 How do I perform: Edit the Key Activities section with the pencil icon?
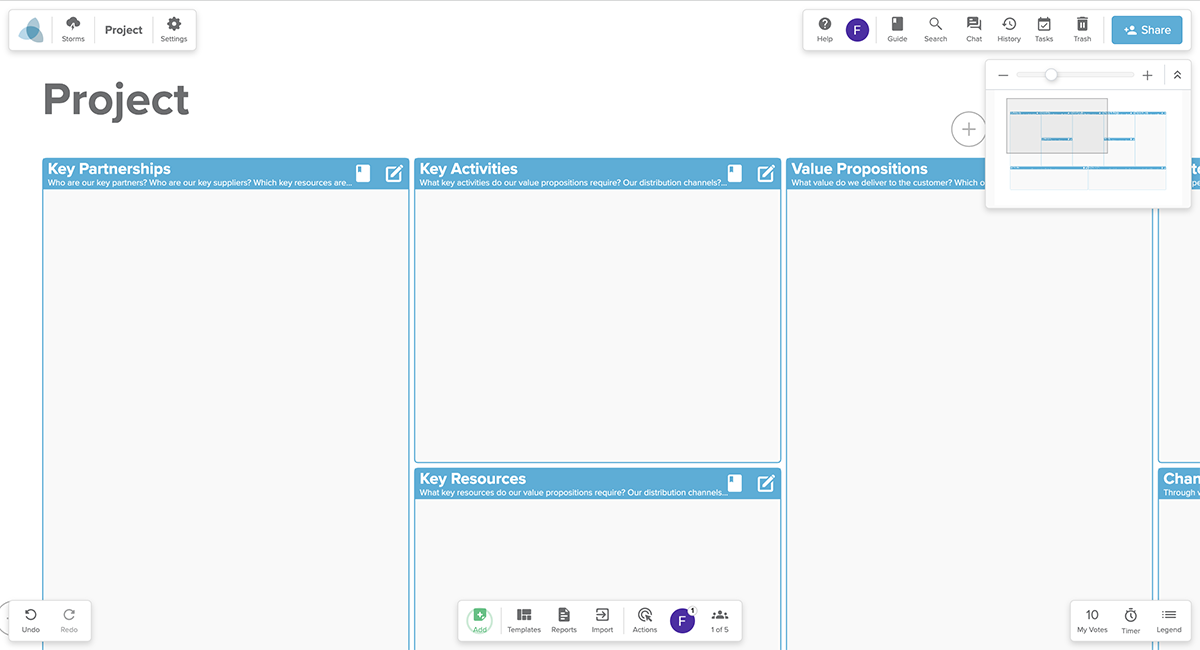[766, 173]
